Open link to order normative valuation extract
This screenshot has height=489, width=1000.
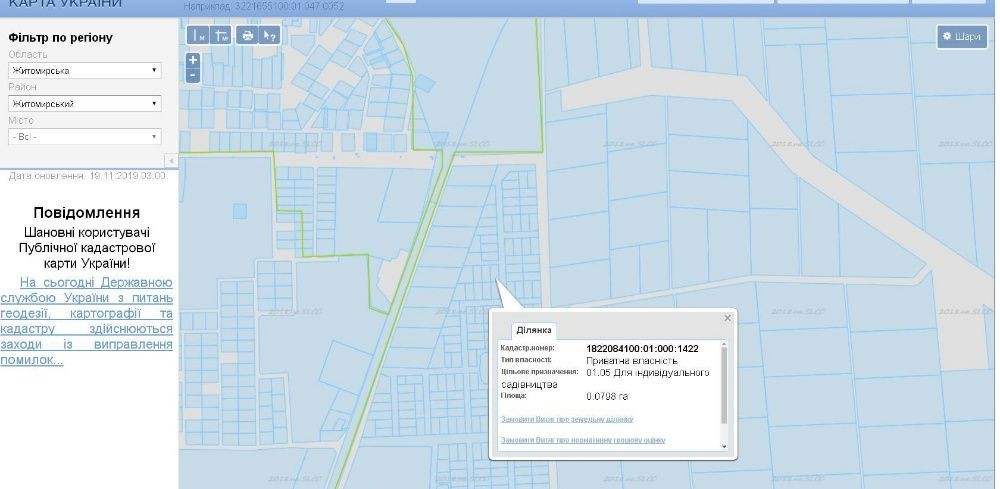[583, 440]
